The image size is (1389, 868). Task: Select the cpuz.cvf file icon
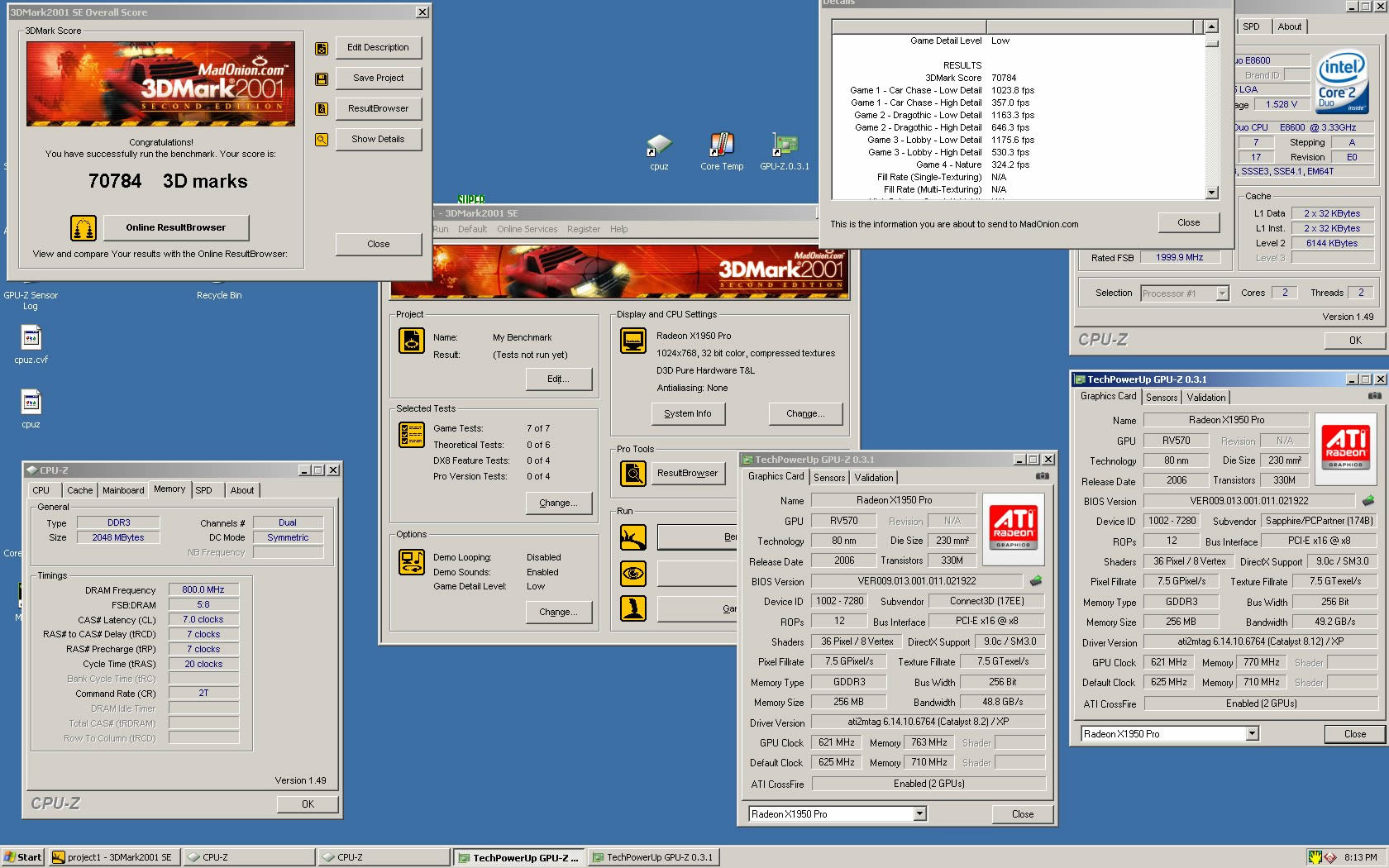[x=31, y=337]
